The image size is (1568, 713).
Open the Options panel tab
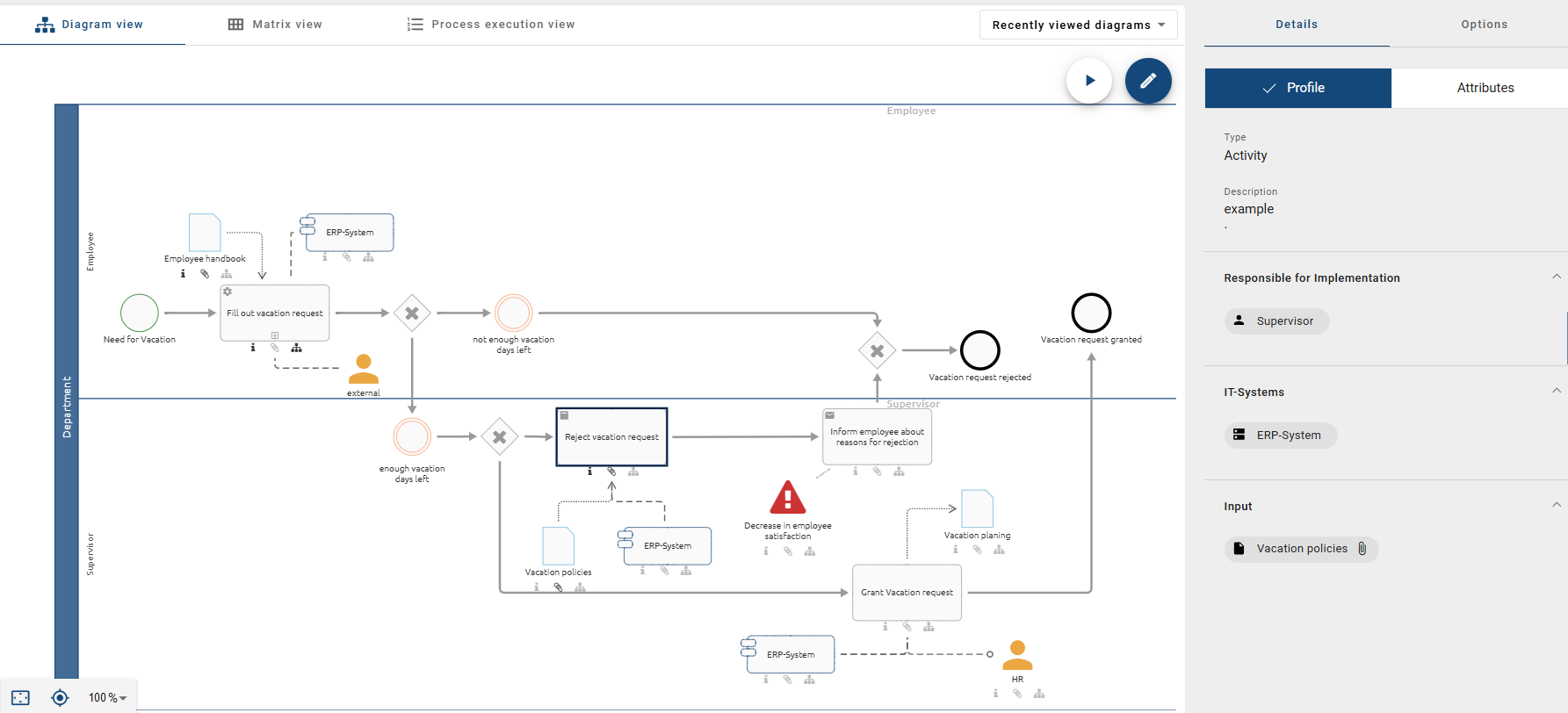click(x=1484, y=25)
